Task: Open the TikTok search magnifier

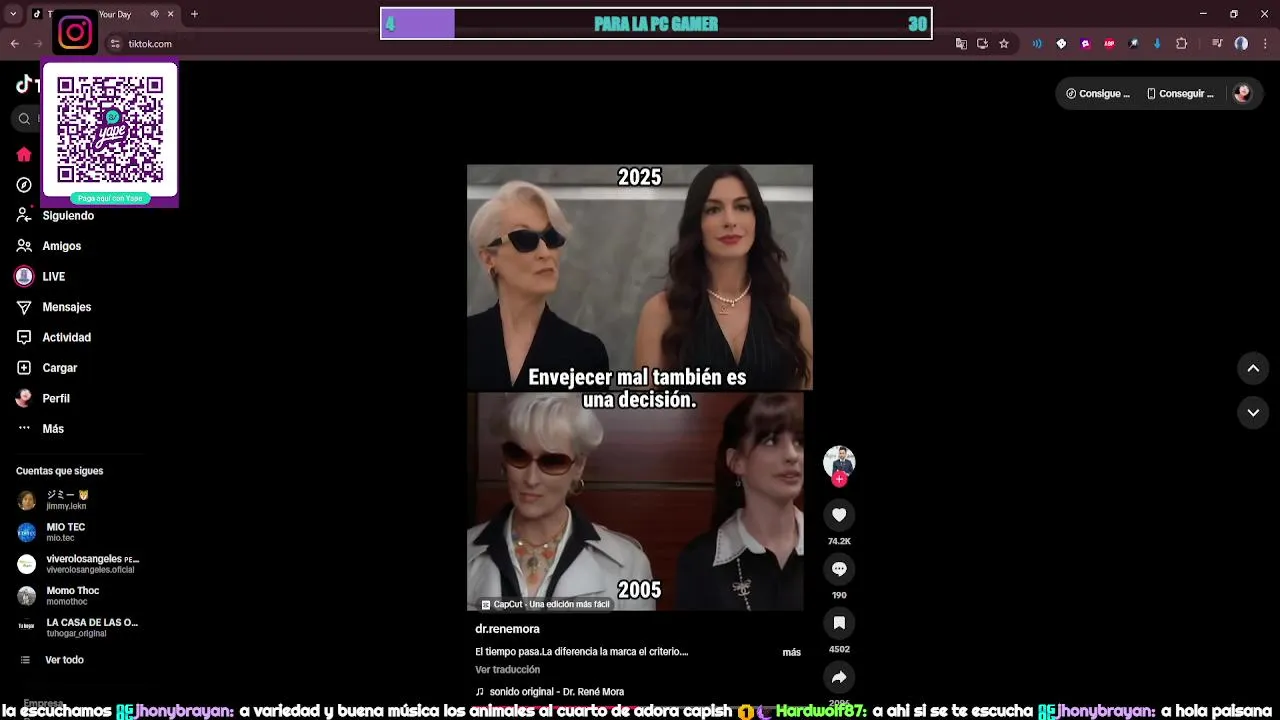Action: (25, 118)
